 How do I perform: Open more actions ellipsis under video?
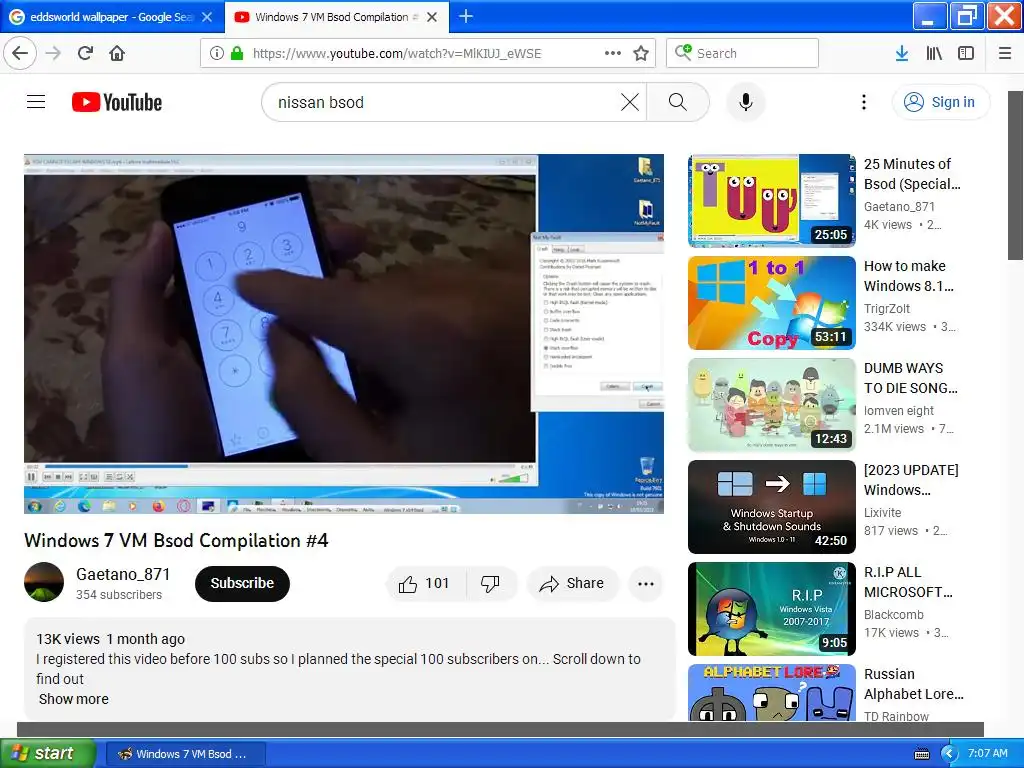(645, 584)
